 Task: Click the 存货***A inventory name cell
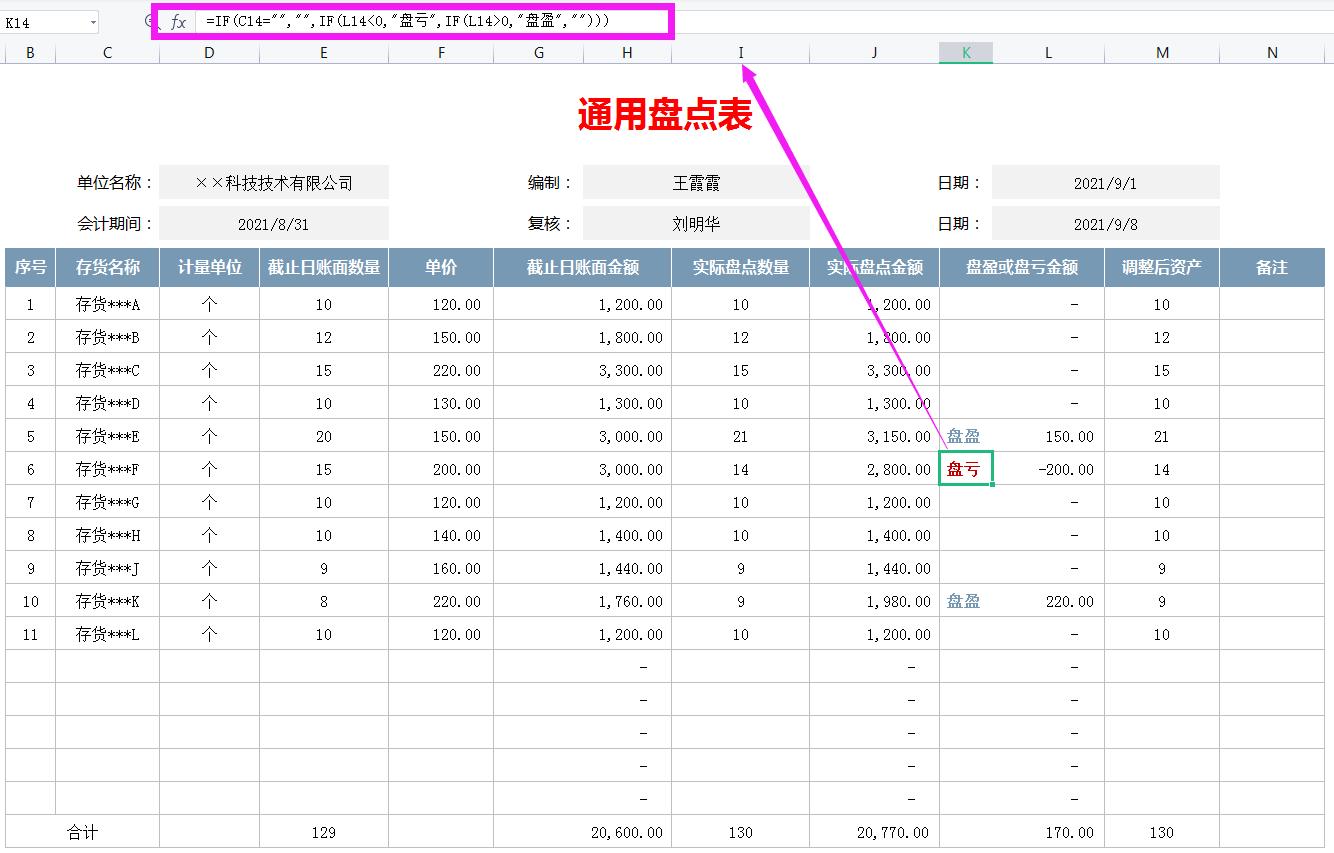coord(107,304)
